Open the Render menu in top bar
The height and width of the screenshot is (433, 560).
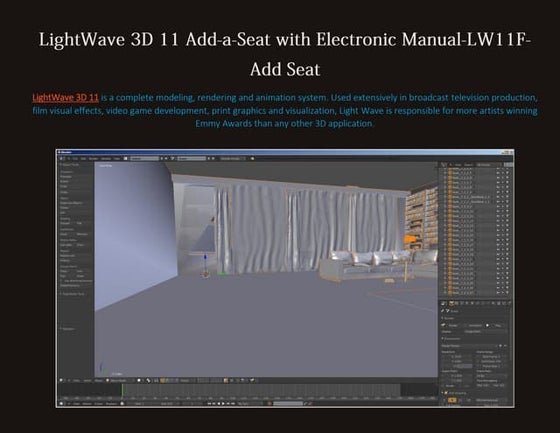pyautogui.click(x=94, y=158)
